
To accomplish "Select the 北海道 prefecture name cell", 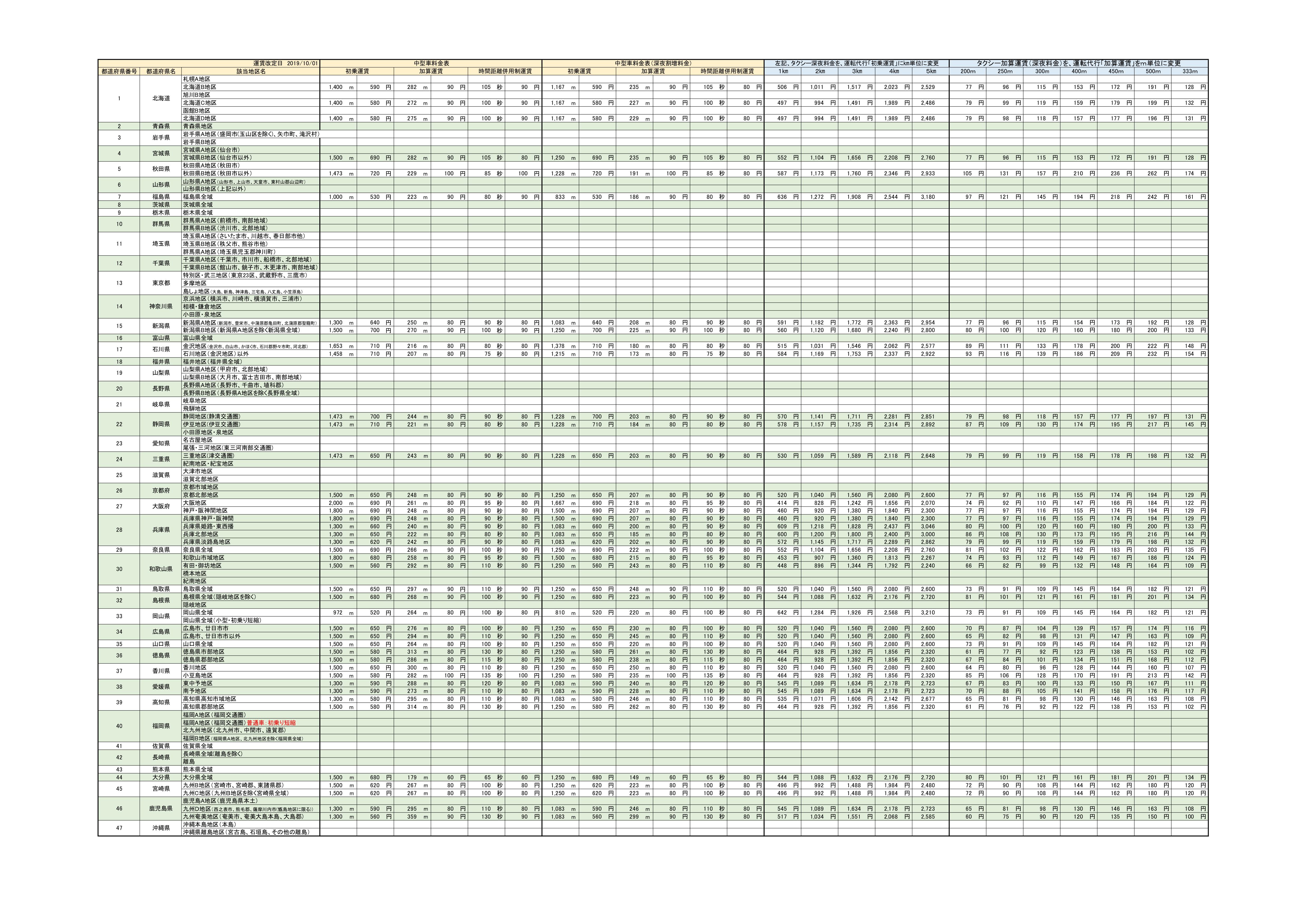I will click(160, 99).
